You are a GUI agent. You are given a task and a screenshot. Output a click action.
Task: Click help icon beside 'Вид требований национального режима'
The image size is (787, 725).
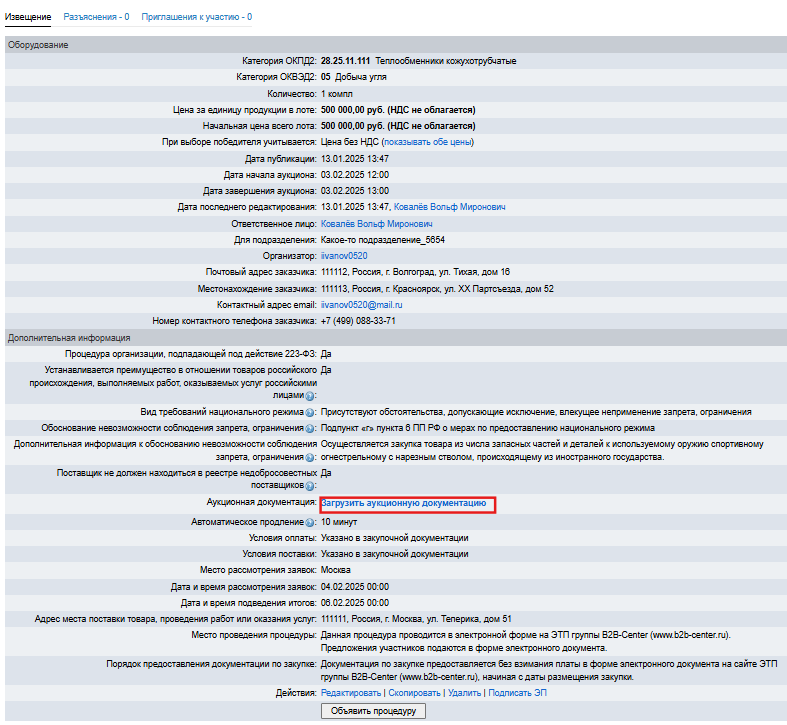310,412
